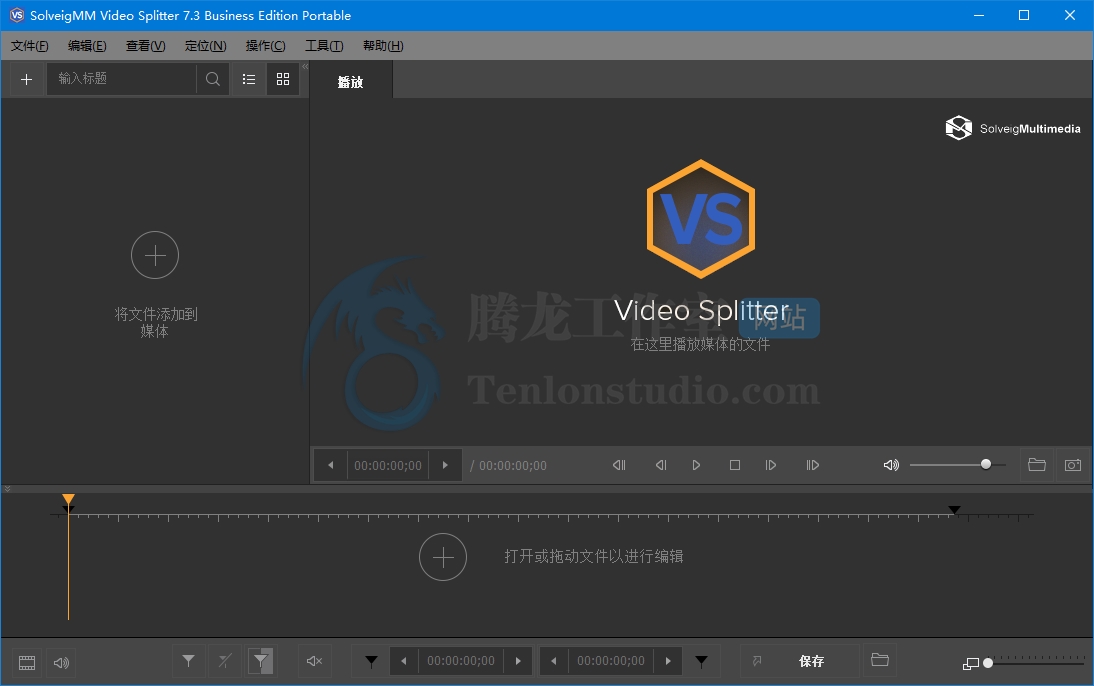Decrease player current time with left arrow

(331, 465)
